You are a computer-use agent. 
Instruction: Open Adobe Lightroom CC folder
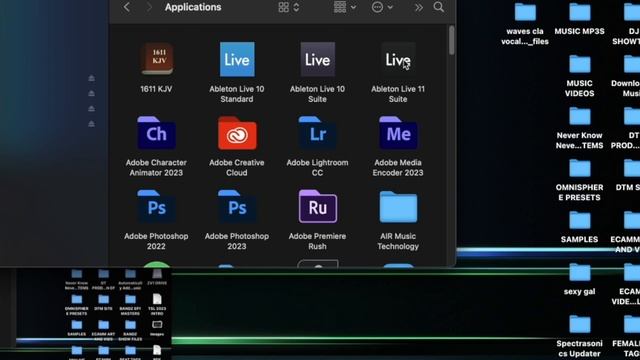point(318,133)
